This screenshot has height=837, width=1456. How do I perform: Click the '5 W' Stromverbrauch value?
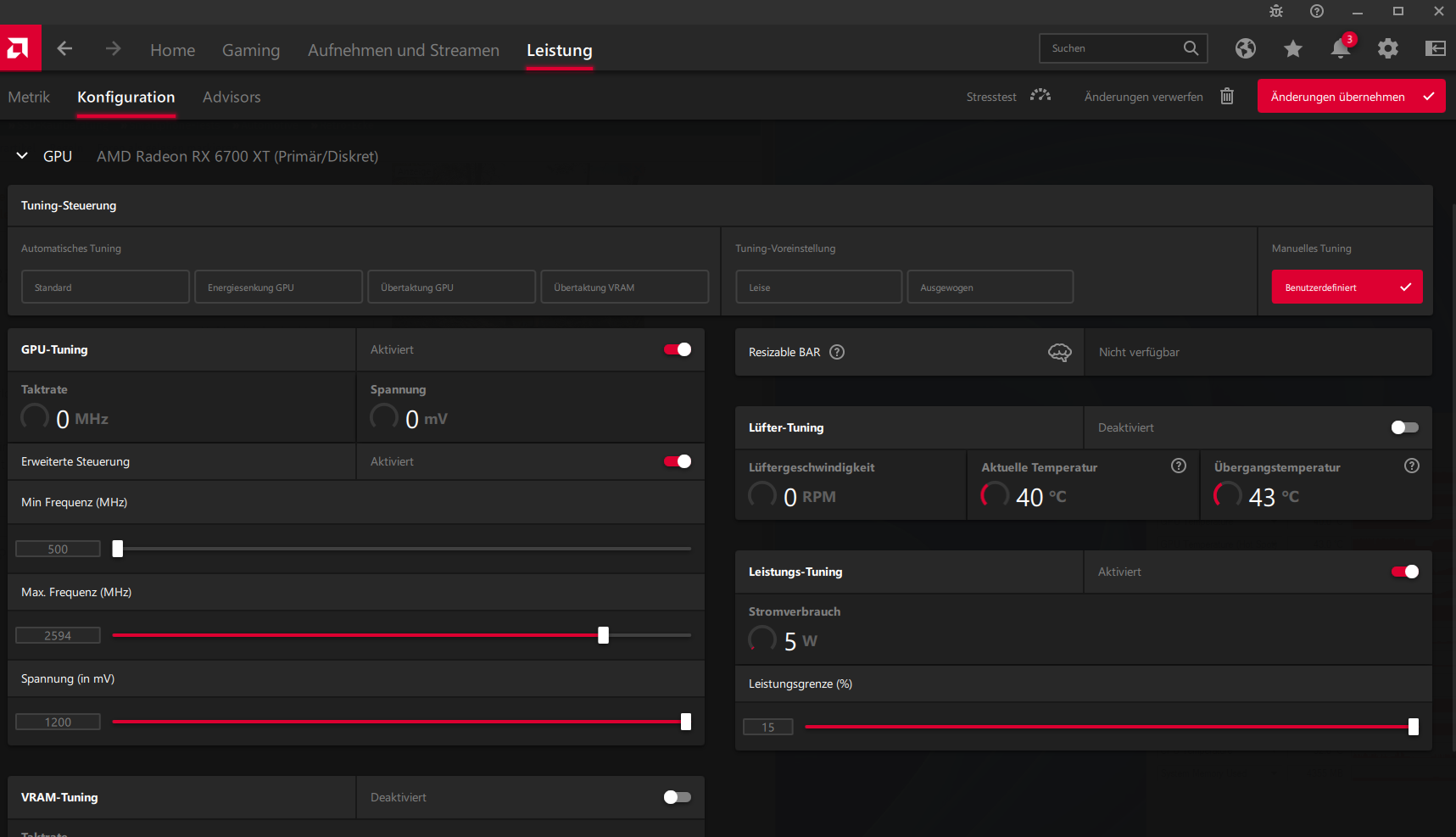(x=801, y=641)
